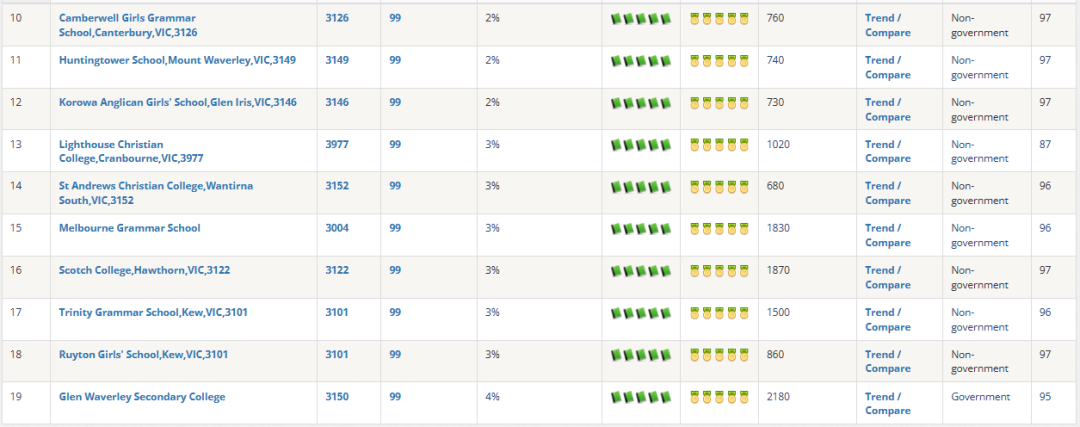Click green book rating icons for Trinity Grammar
This screenshot has height=427, width=1080.
click(641, 313)
